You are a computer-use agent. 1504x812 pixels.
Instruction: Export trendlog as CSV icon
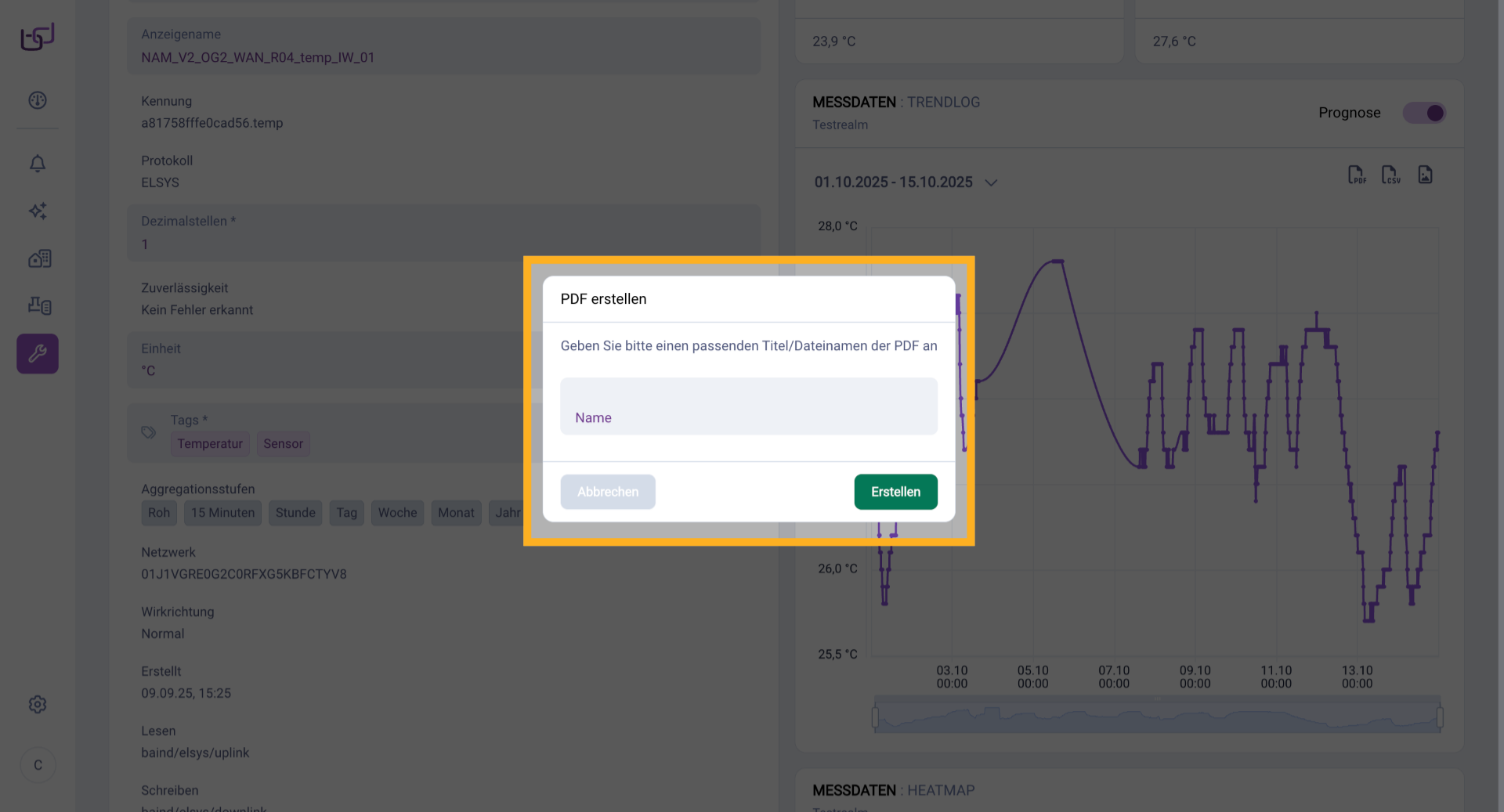point(1390,175)
